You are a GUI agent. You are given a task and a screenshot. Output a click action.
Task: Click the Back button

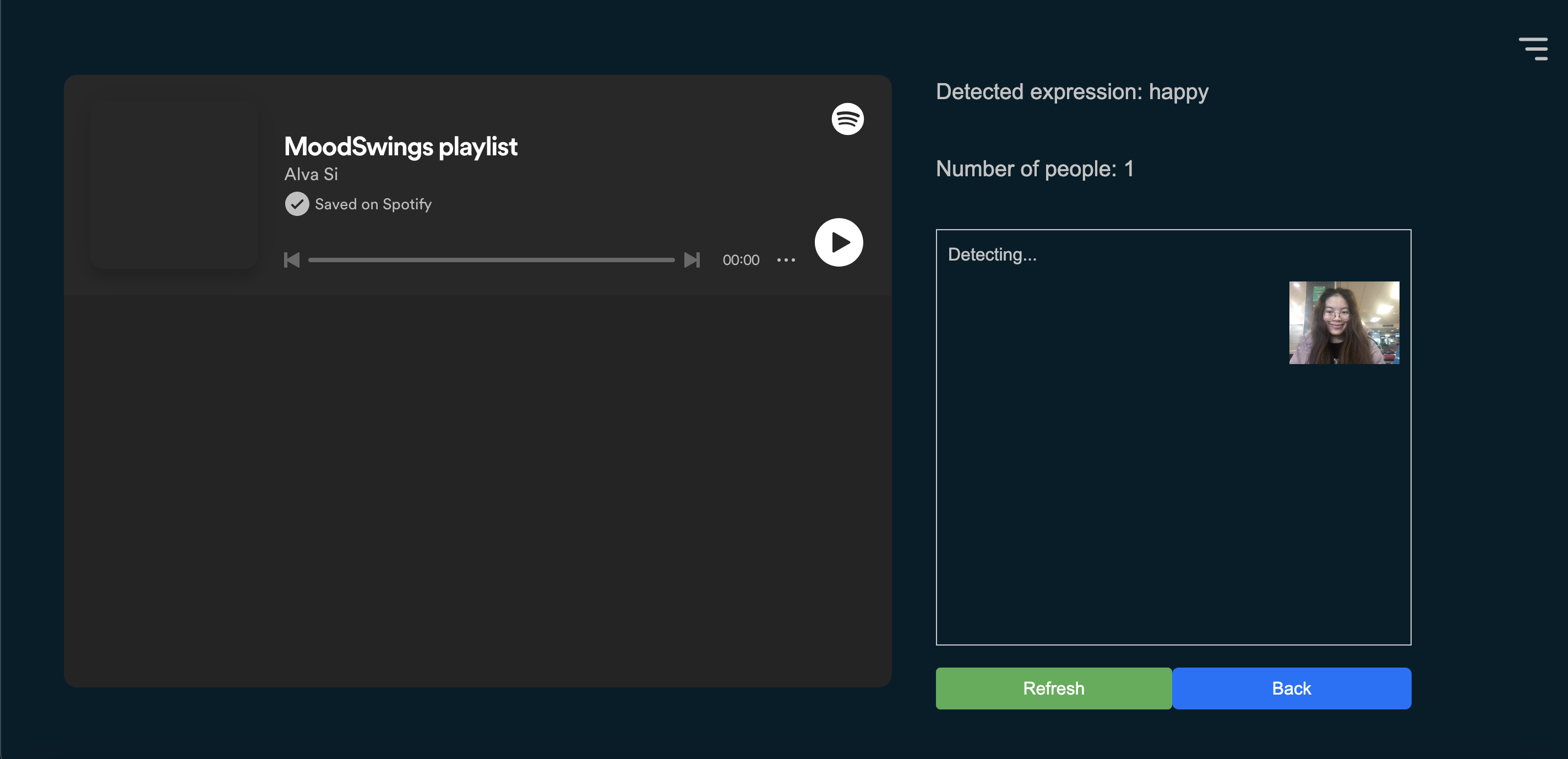tap(1291, 688)
